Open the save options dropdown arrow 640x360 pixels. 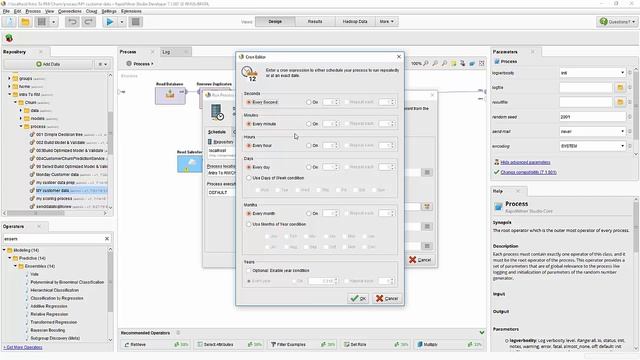tap(53, 22)
